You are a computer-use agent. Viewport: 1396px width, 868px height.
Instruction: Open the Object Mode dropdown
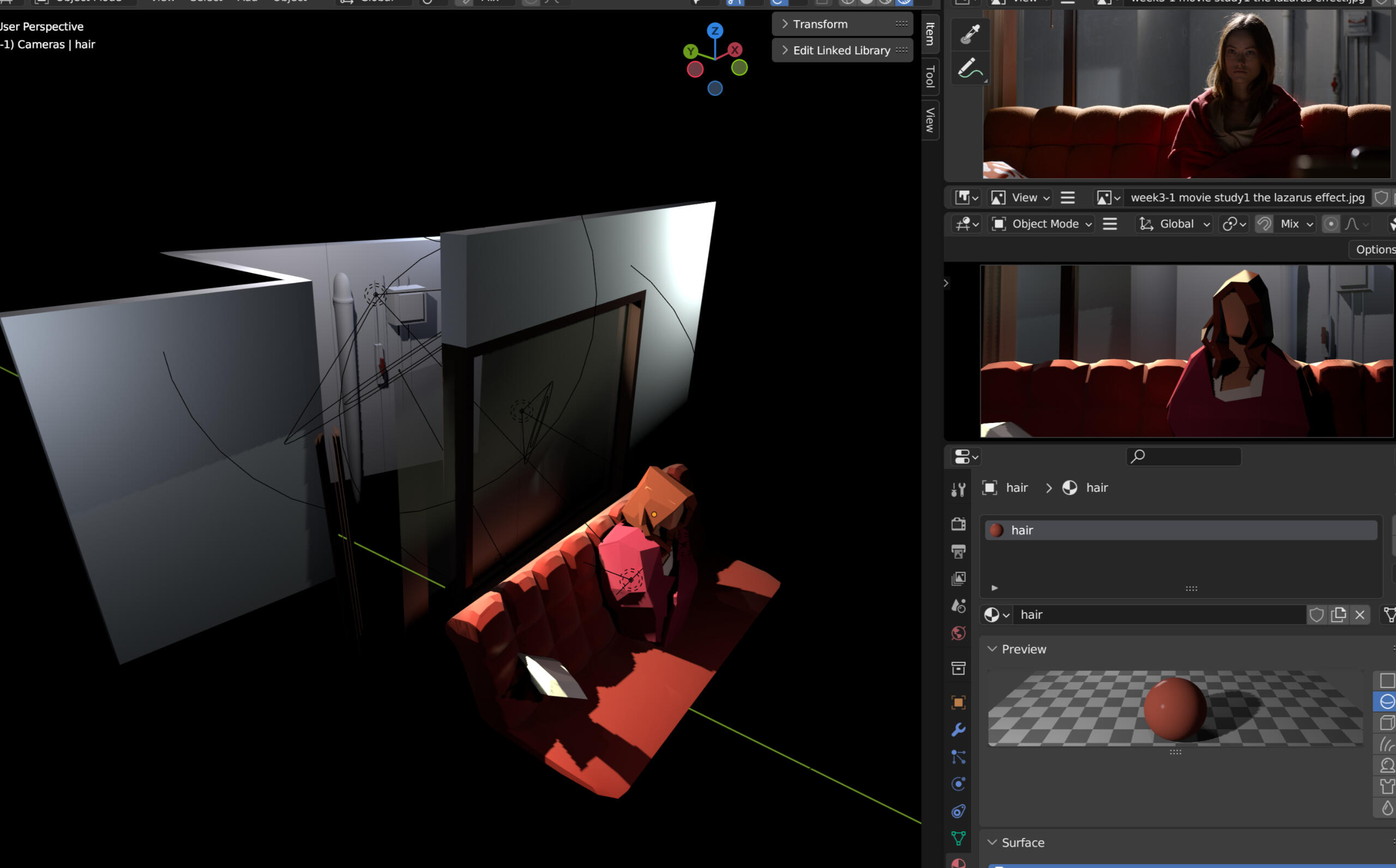coord(1042,224)
